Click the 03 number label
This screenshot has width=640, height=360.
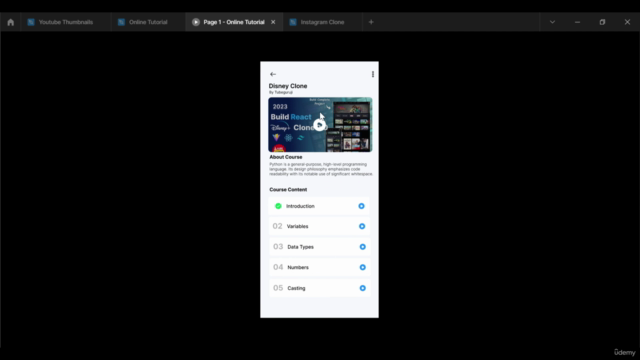pos(278,247)
